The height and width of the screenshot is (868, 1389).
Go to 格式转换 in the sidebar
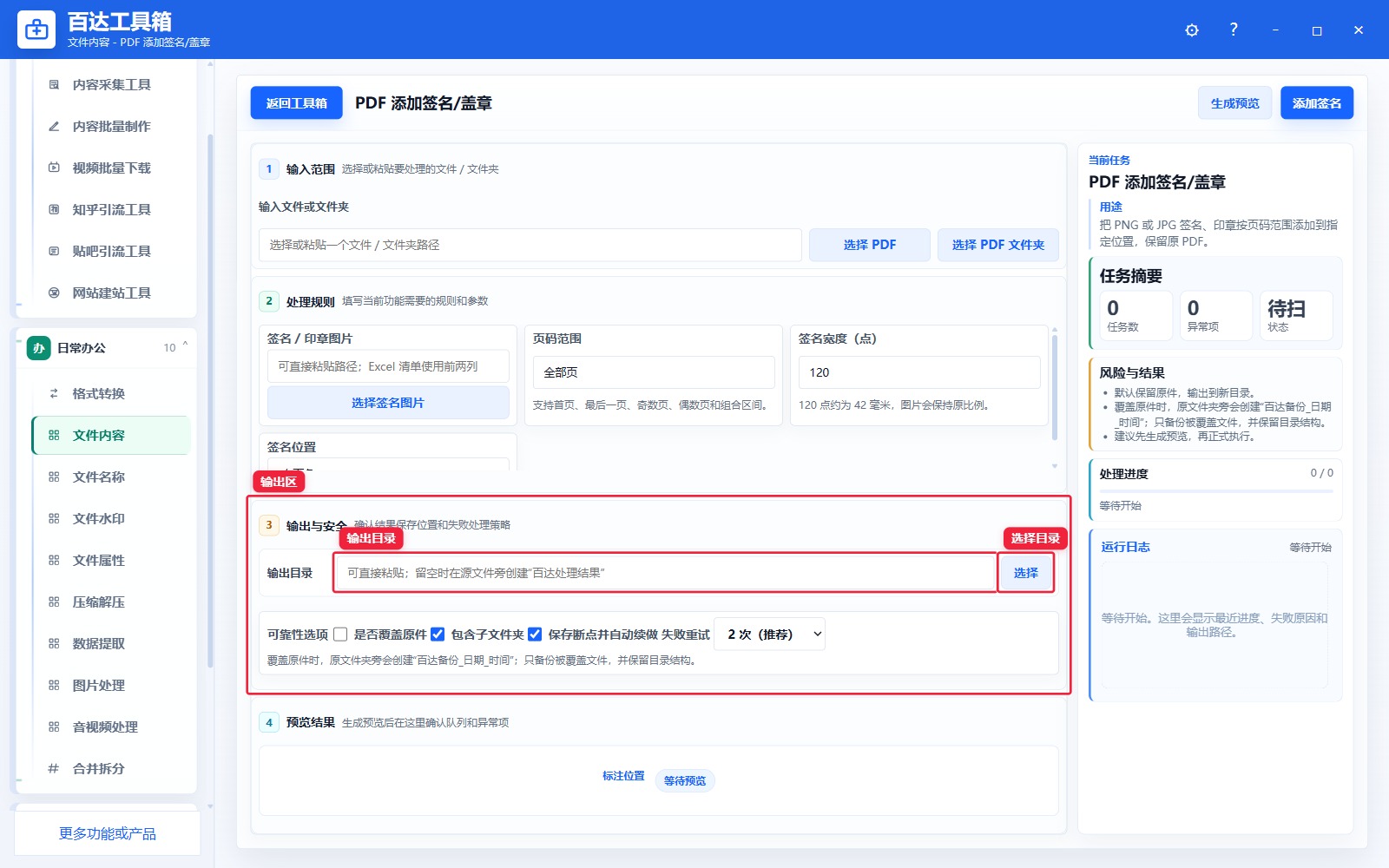coord(111,393)
